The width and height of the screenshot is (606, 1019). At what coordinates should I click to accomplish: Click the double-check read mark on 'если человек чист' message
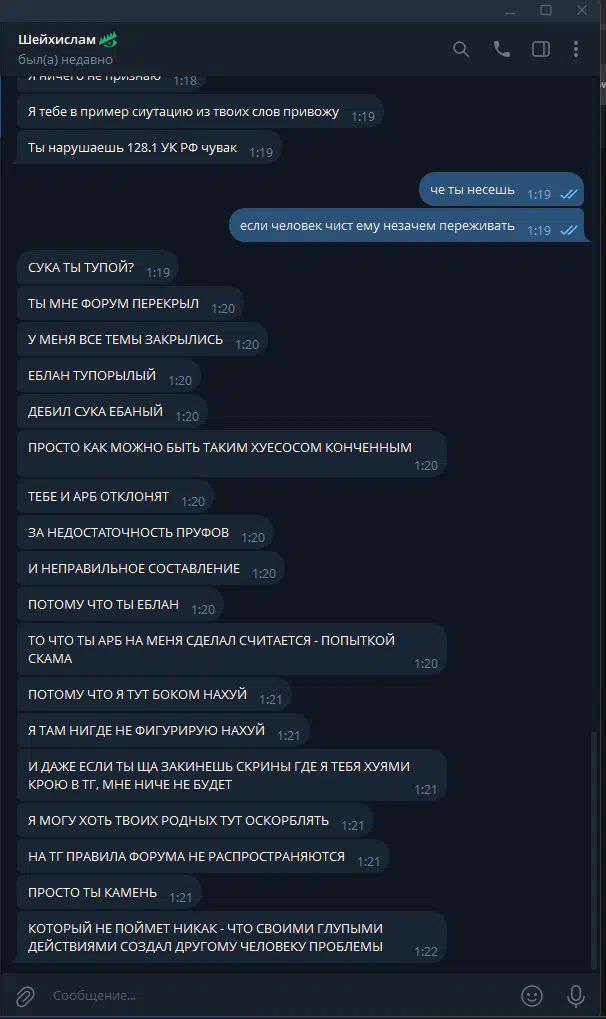(569, 230)
